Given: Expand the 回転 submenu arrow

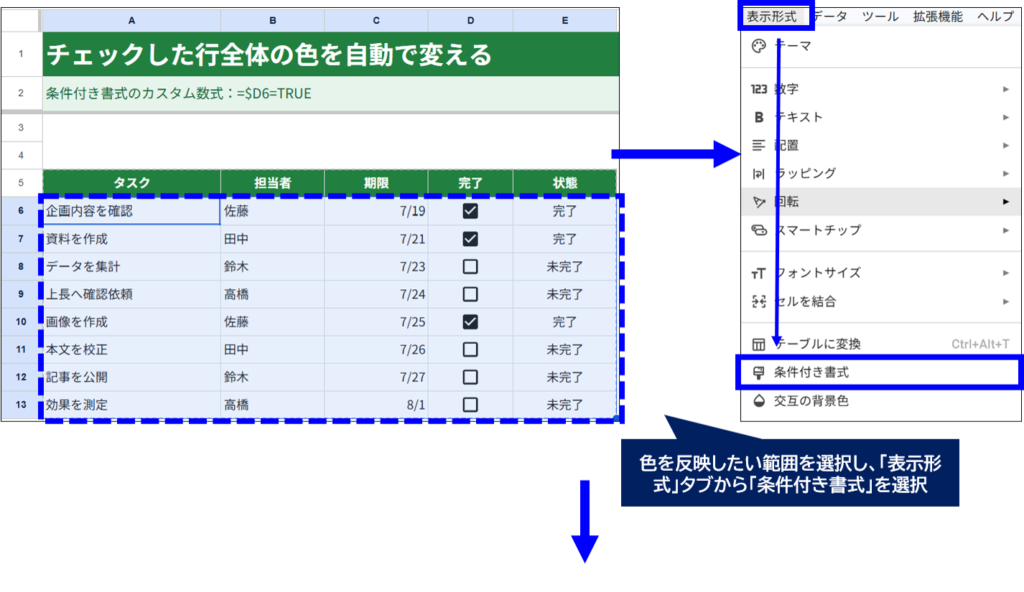Looking at the screenshot, I should click(1006, 202).
